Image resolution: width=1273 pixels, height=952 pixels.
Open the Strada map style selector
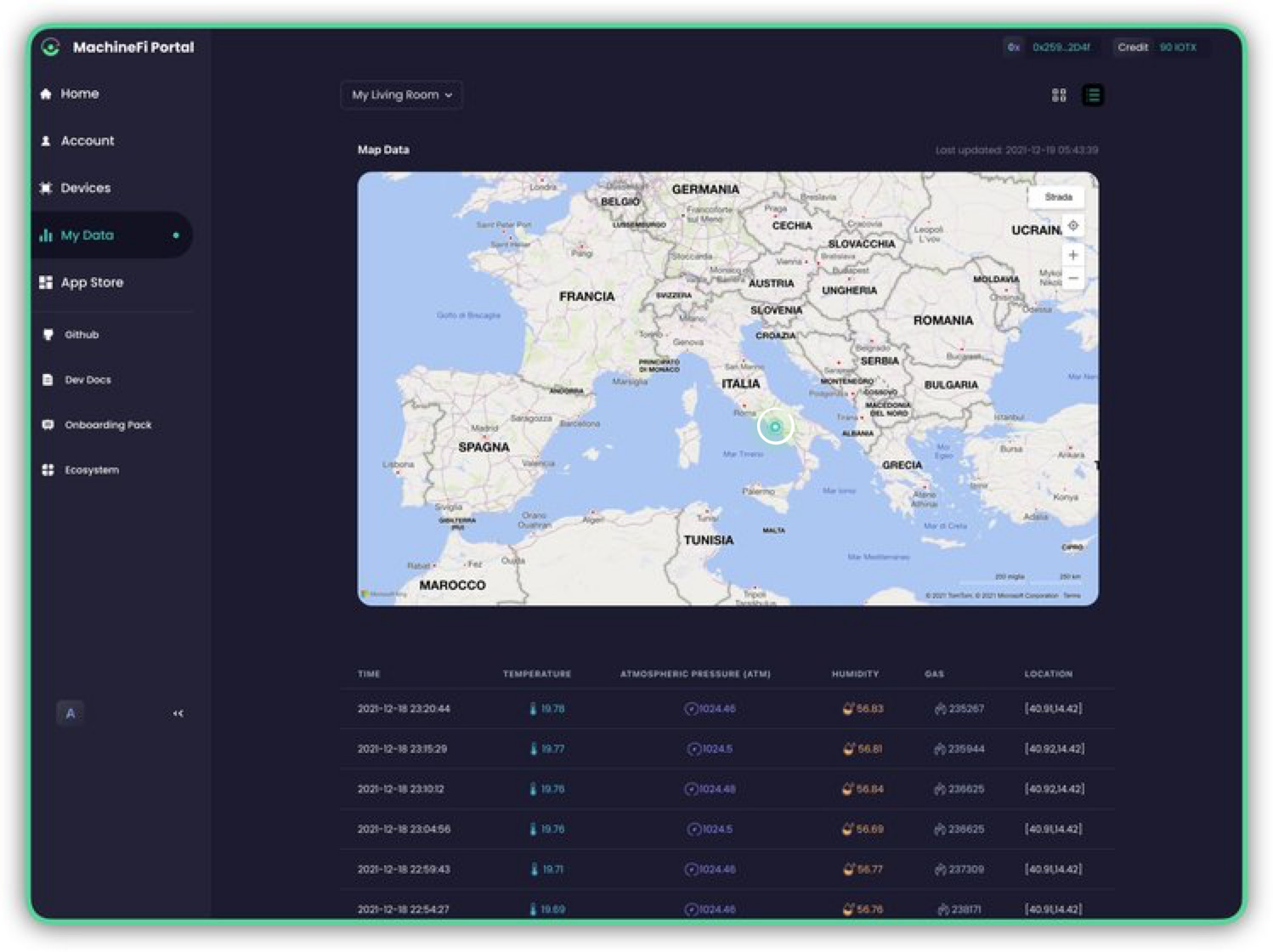pyautogui.click(x=1057, y=197)
